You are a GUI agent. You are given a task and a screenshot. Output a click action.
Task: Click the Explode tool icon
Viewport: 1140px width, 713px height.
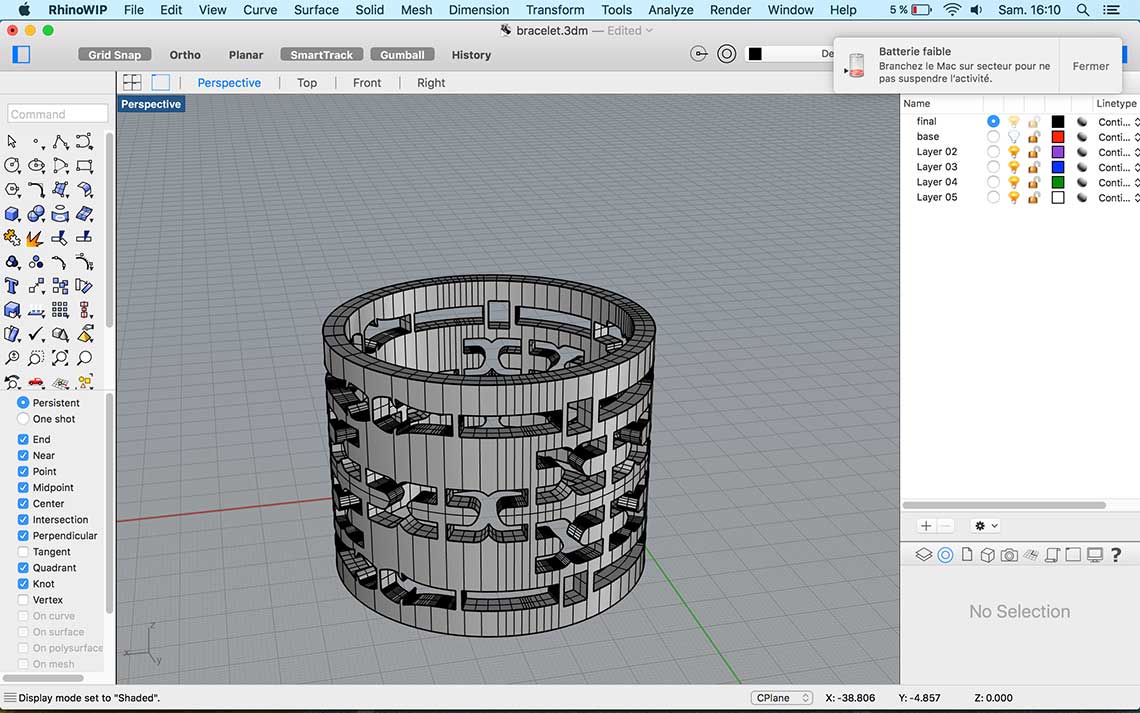[36, 238]
